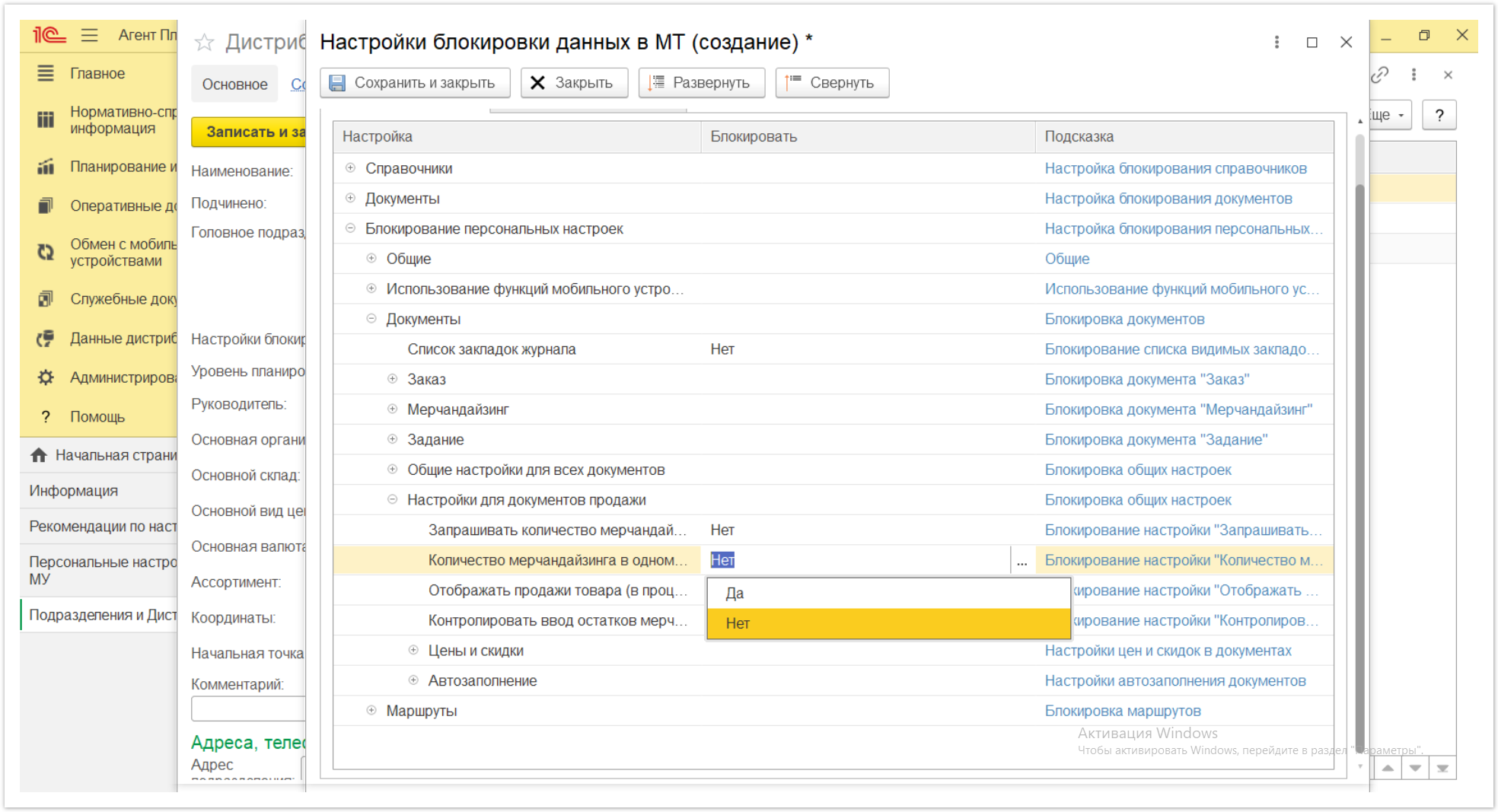Expand the Автозаполнение node
The width and height of the screenshot is (1498, 812).
413,680
